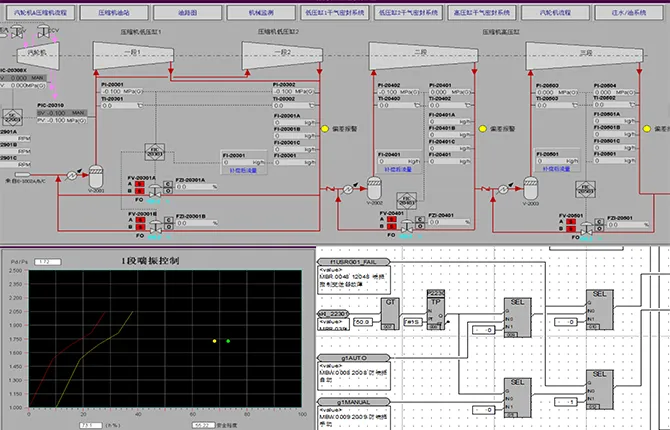Click the 50.0 constant box feeding GT

[x=362, y=322]
